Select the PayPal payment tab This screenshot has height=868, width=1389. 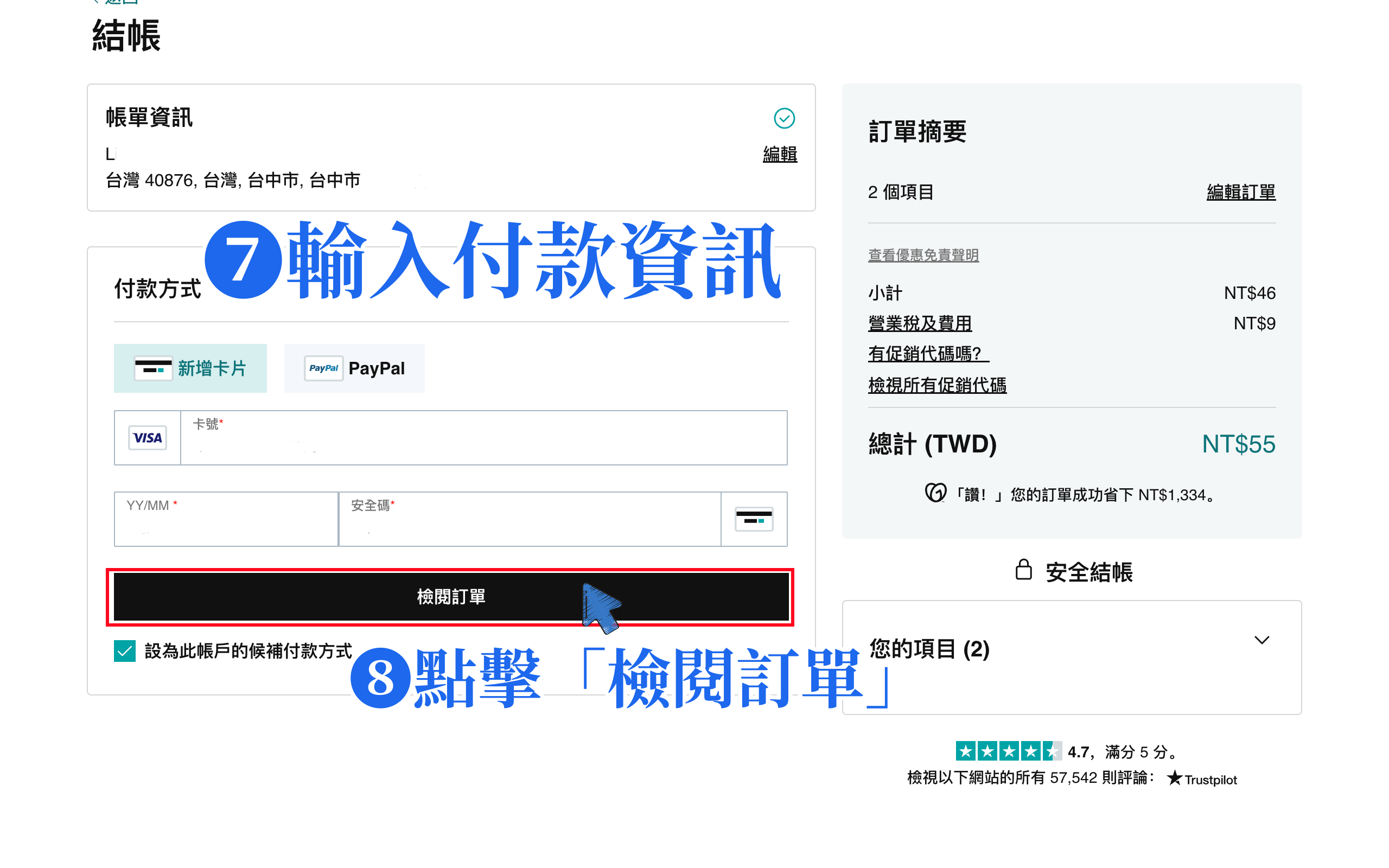354,368
